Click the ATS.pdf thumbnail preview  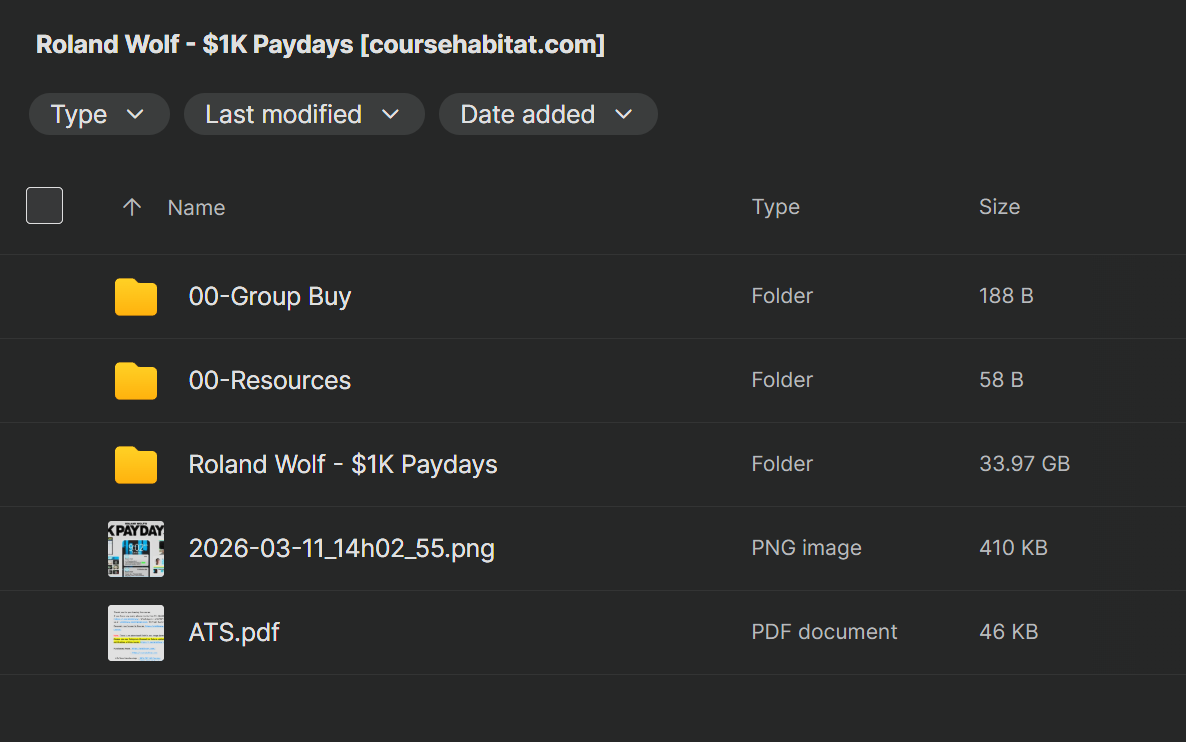pos(136,632)
